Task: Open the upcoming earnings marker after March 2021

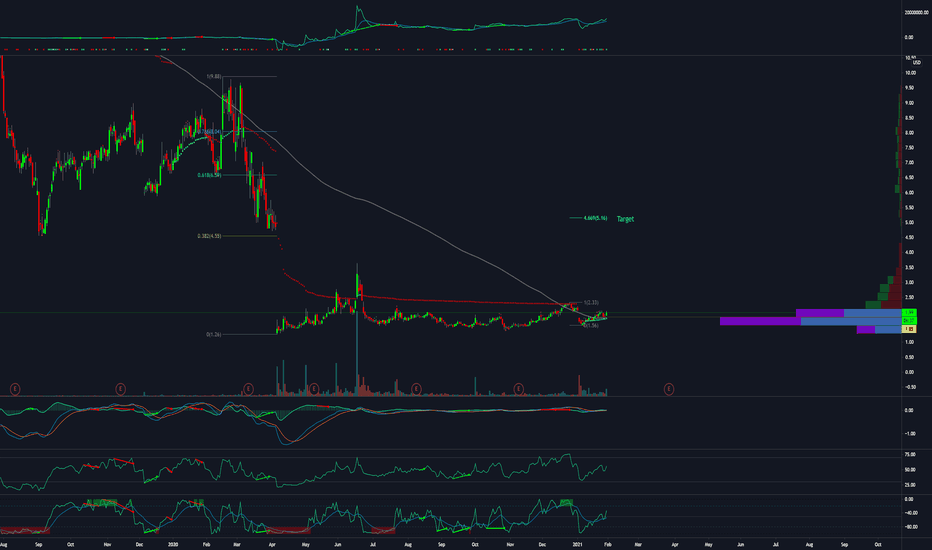Action: click(669, 389)
